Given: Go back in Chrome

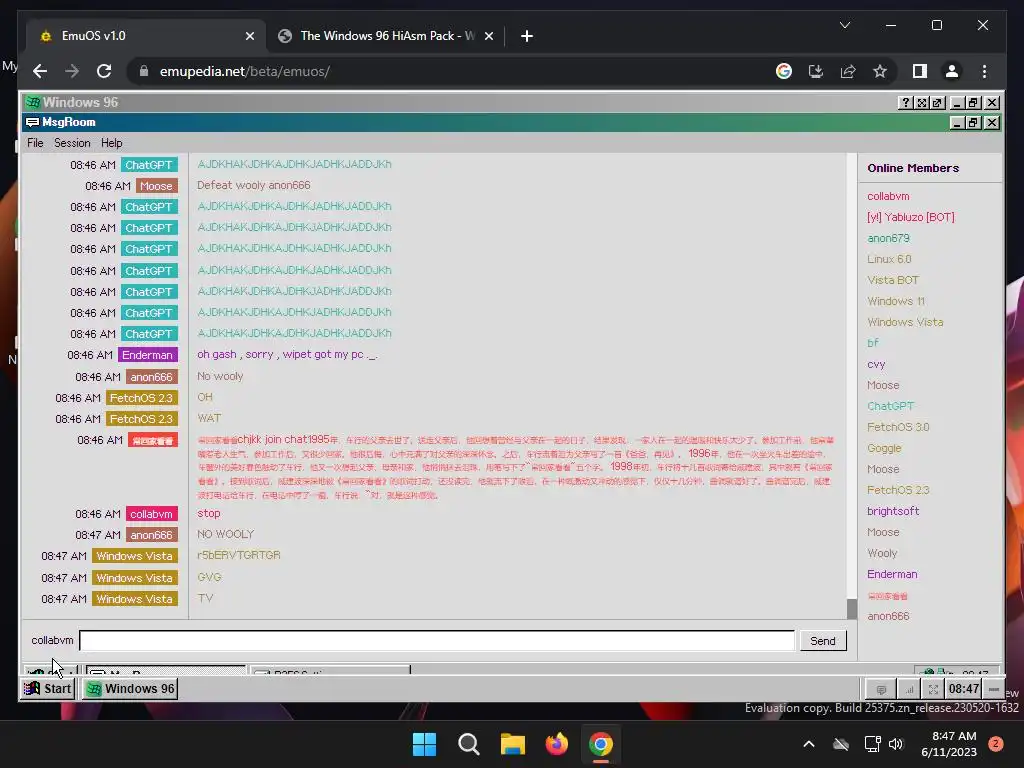Looking at the screenshot, I should (40, 71).
